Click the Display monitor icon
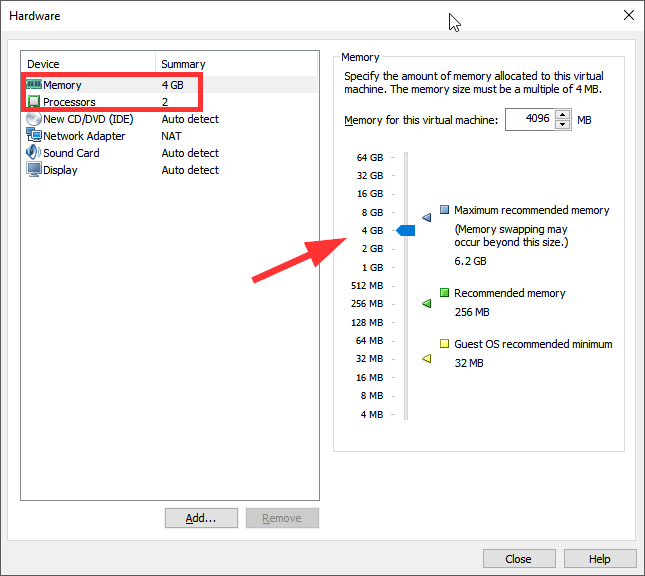645x576 pixels. click(34, 169)
